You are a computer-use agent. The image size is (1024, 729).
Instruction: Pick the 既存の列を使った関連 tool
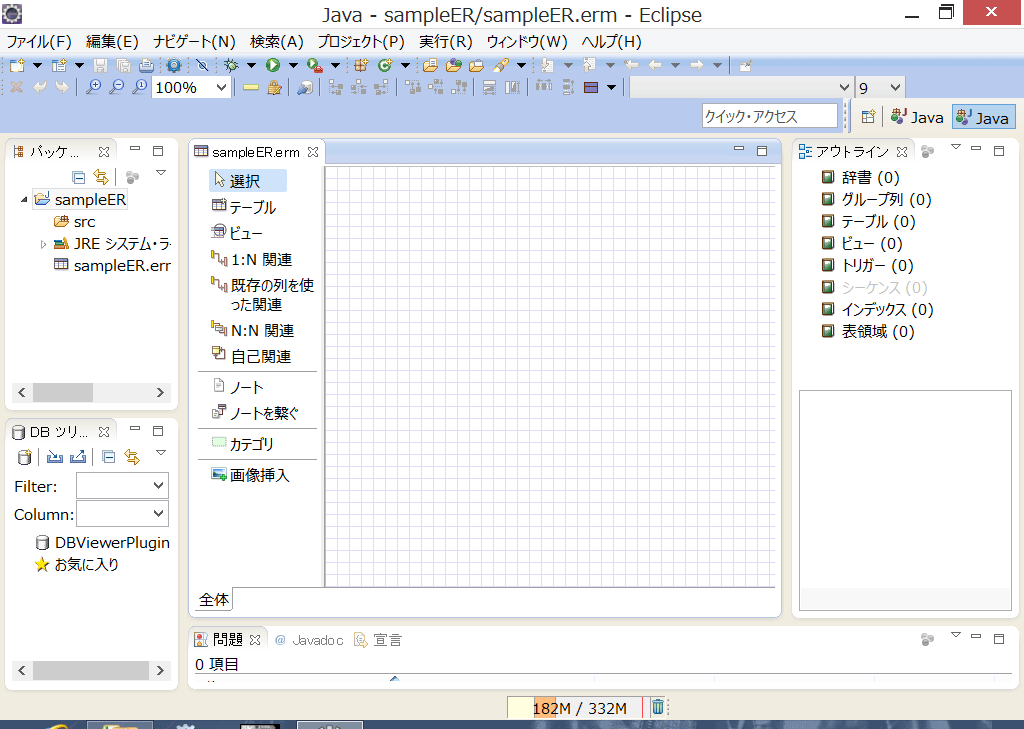[x=263, y=295]
